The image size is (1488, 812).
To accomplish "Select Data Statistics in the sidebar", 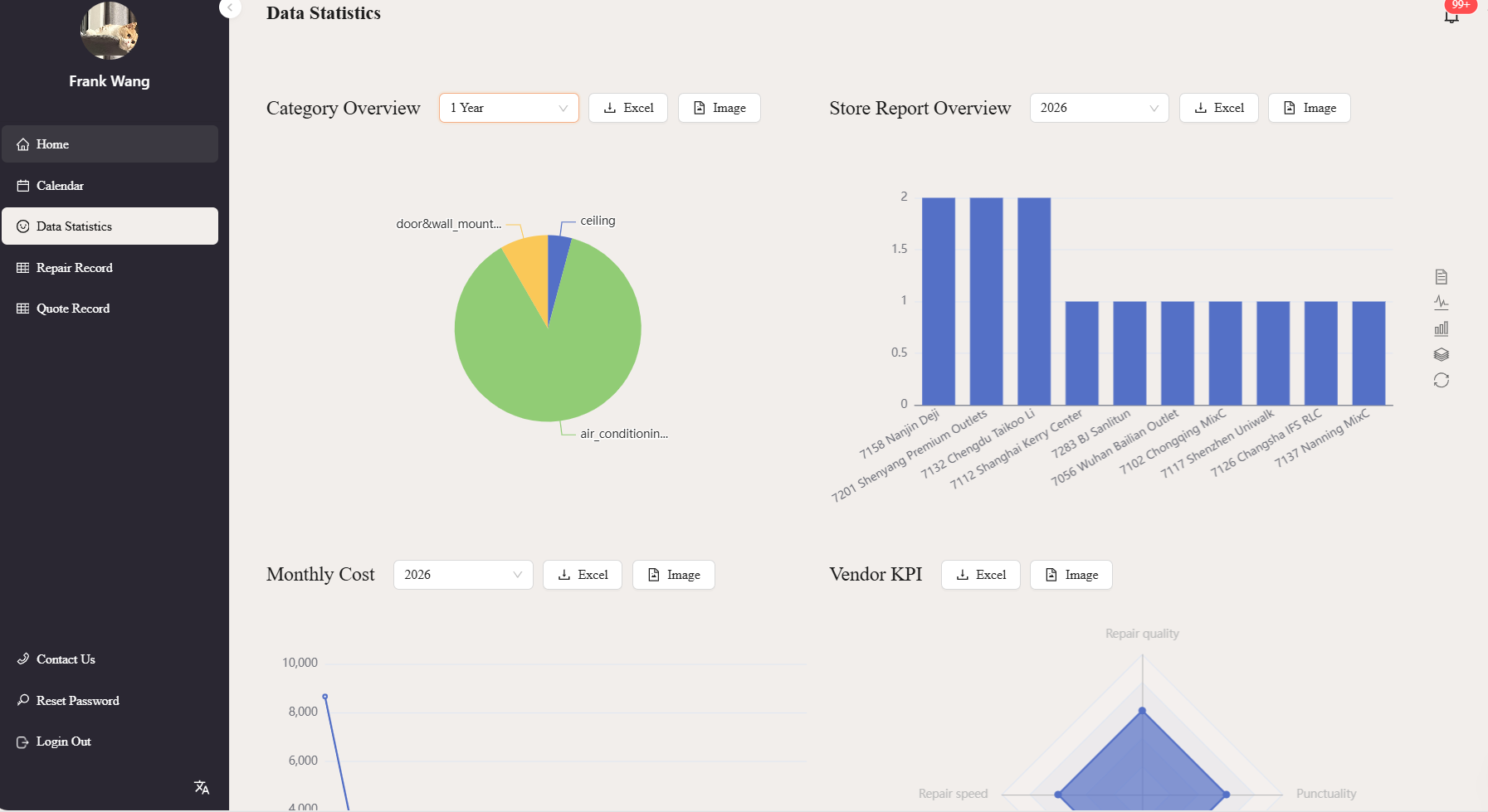I will (110, 226).
